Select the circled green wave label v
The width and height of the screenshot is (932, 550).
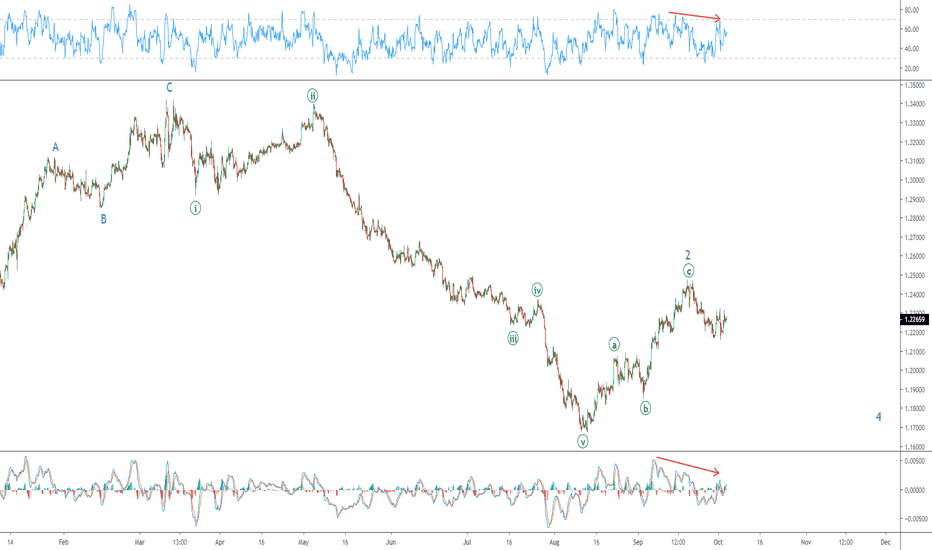pos(582,441)
